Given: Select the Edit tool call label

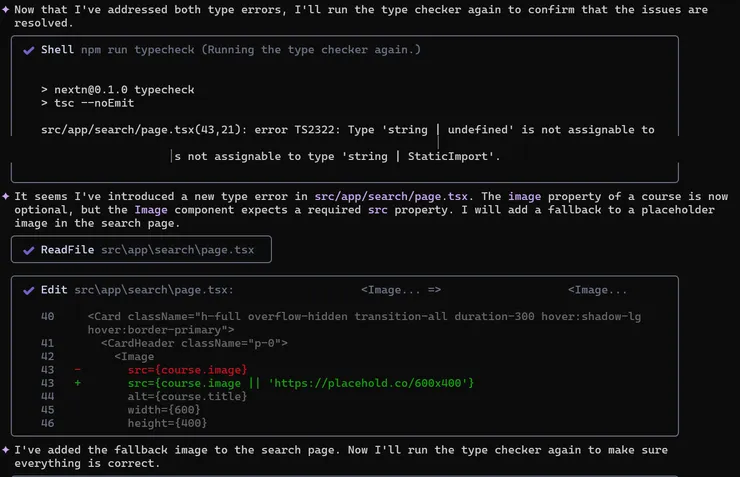Looking at the screenshot, I should (54, 290).
